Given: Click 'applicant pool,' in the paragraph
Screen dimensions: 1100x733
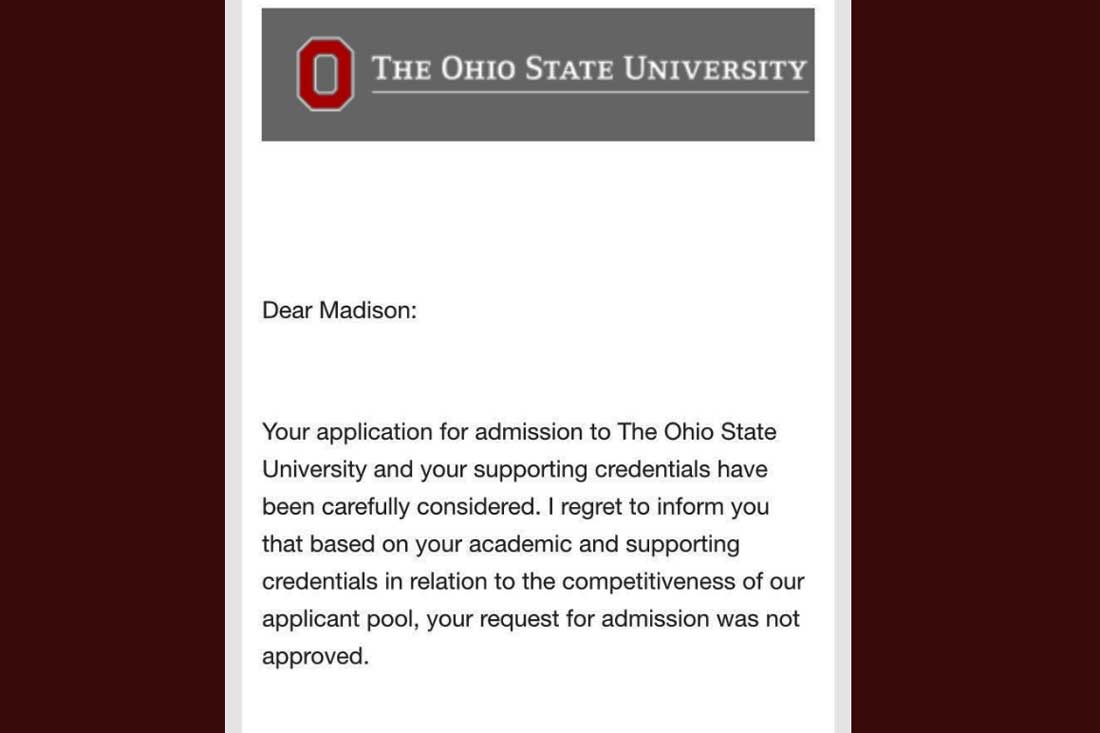Looking at the screenshot, I should 340,619.
